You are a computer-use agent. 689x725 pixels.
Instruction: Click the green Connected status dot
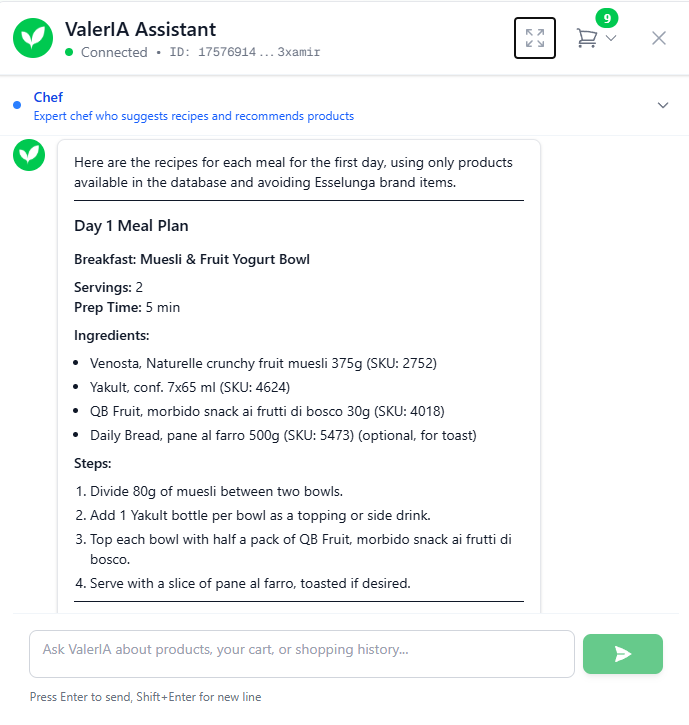pos(69,52)
